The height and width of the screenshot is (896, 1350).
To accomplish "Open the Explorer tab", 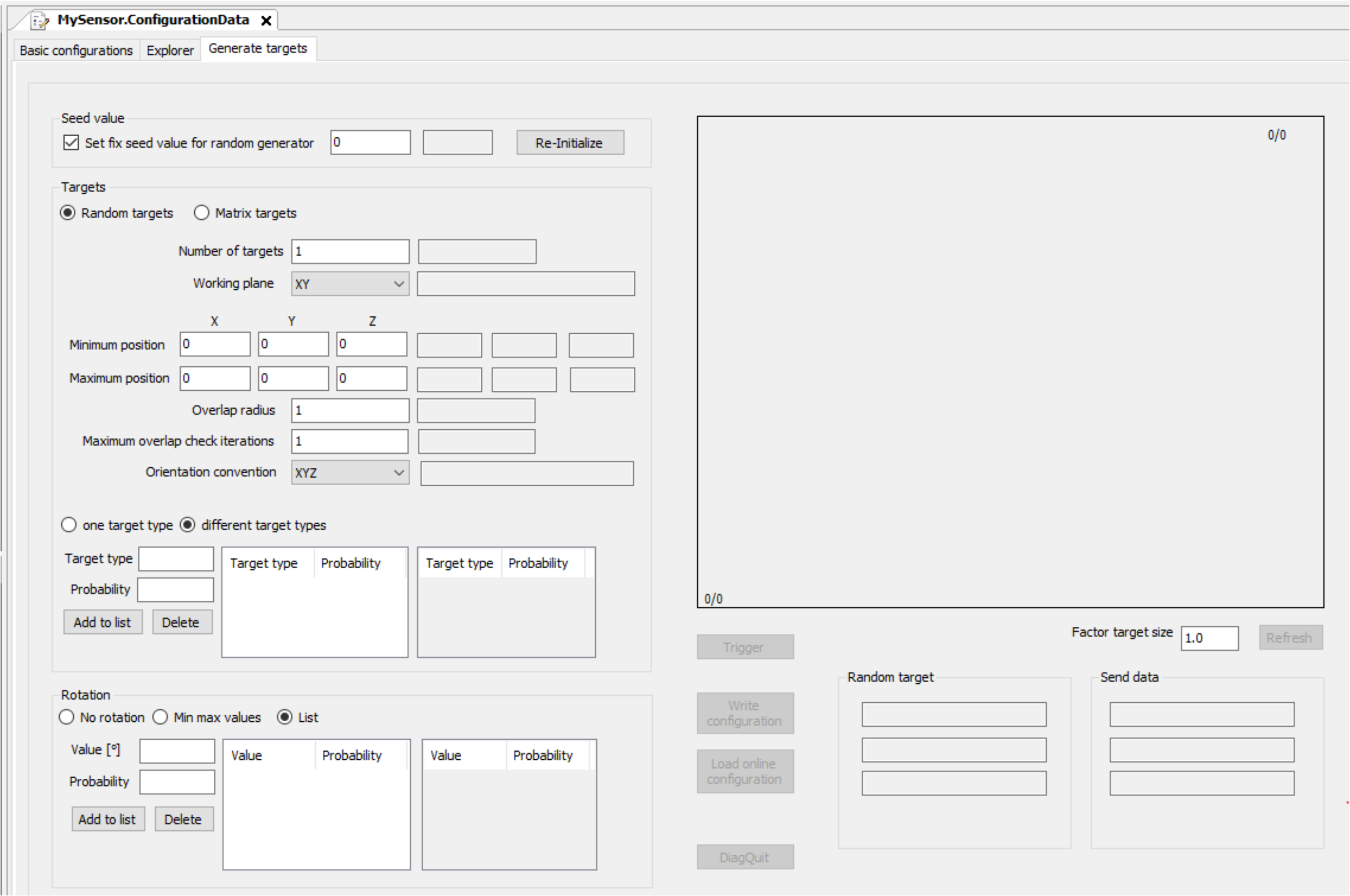I will [x=170, y=50].
